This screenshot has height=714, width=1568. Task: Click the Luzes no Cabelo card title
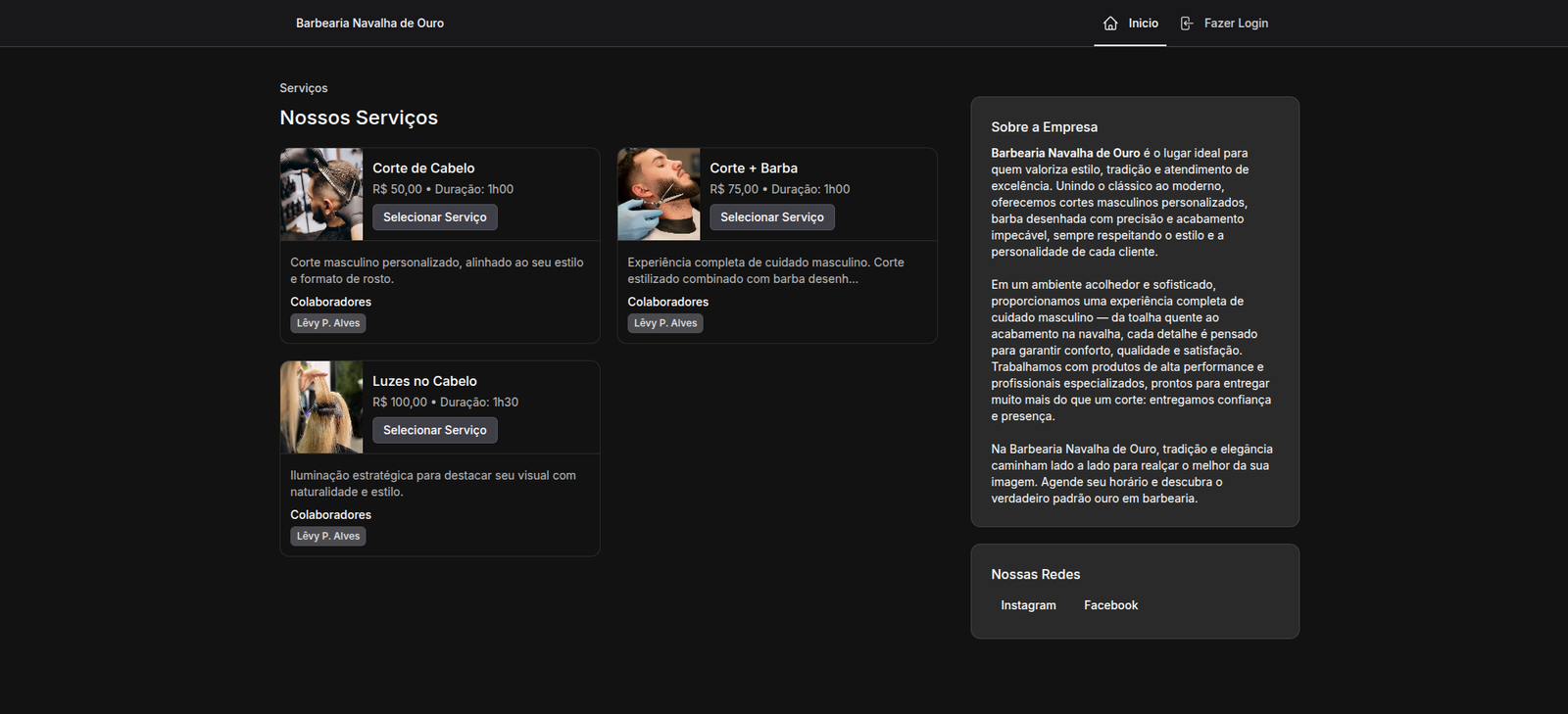(424, 381)
